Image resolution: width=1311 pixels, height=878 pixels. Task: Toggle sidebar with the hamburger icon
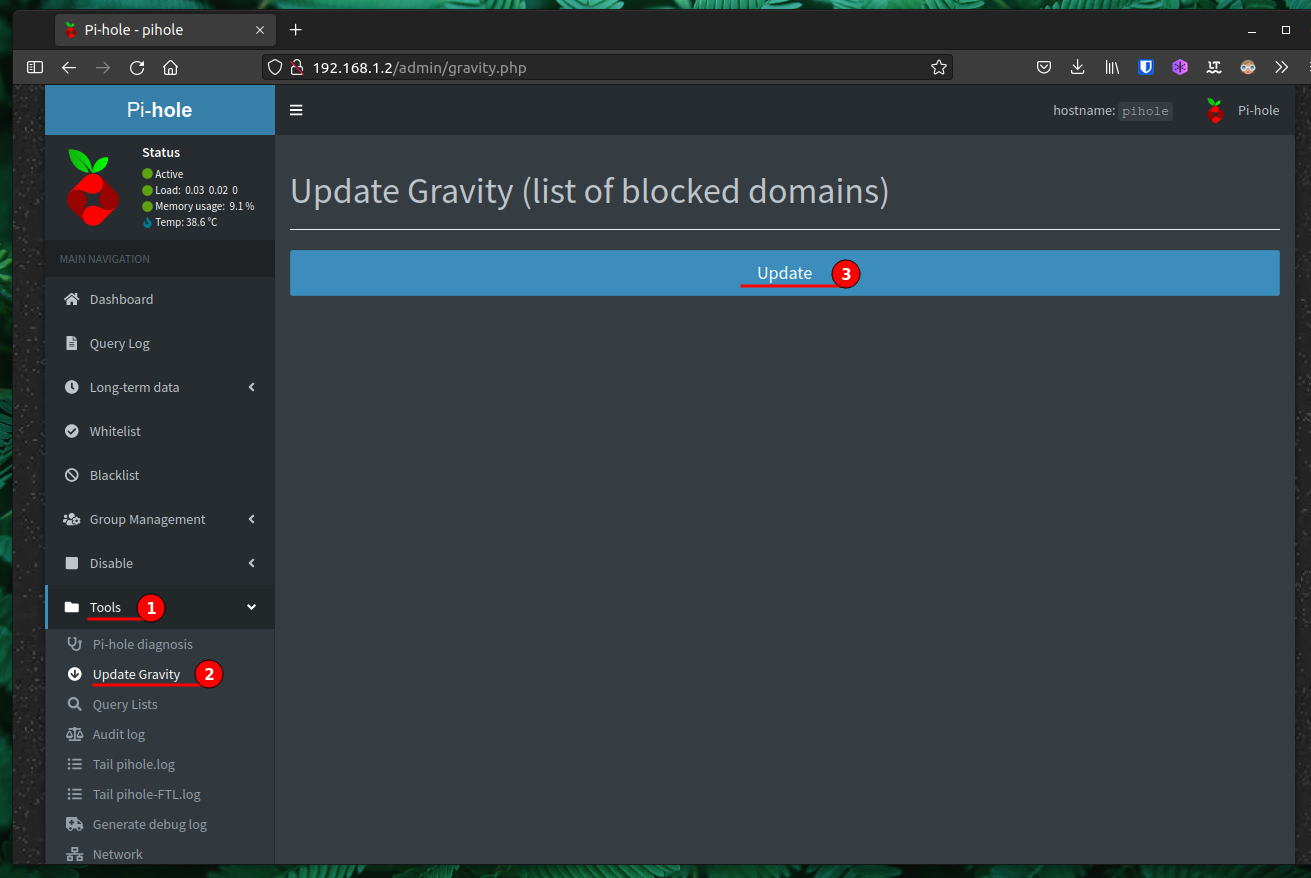[x=296, y=110]
